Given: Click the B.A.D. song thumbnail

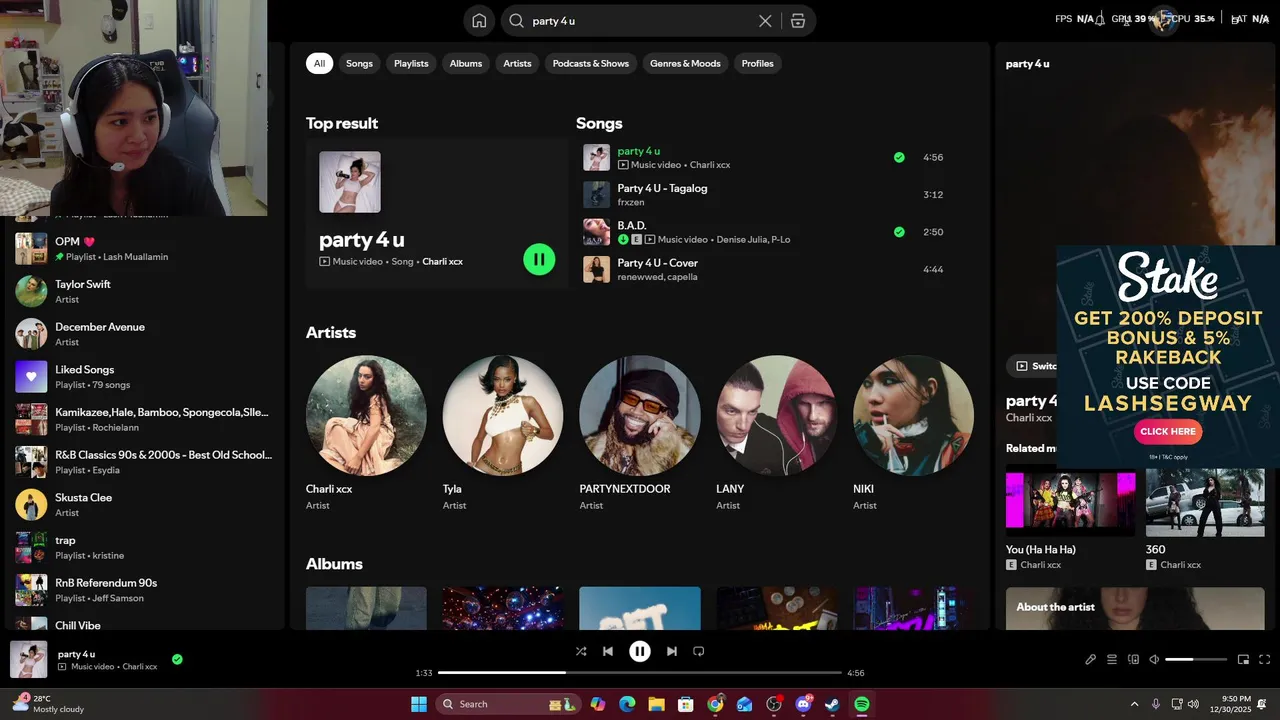Looking at the screenshot, I should [x=597, y=232].
